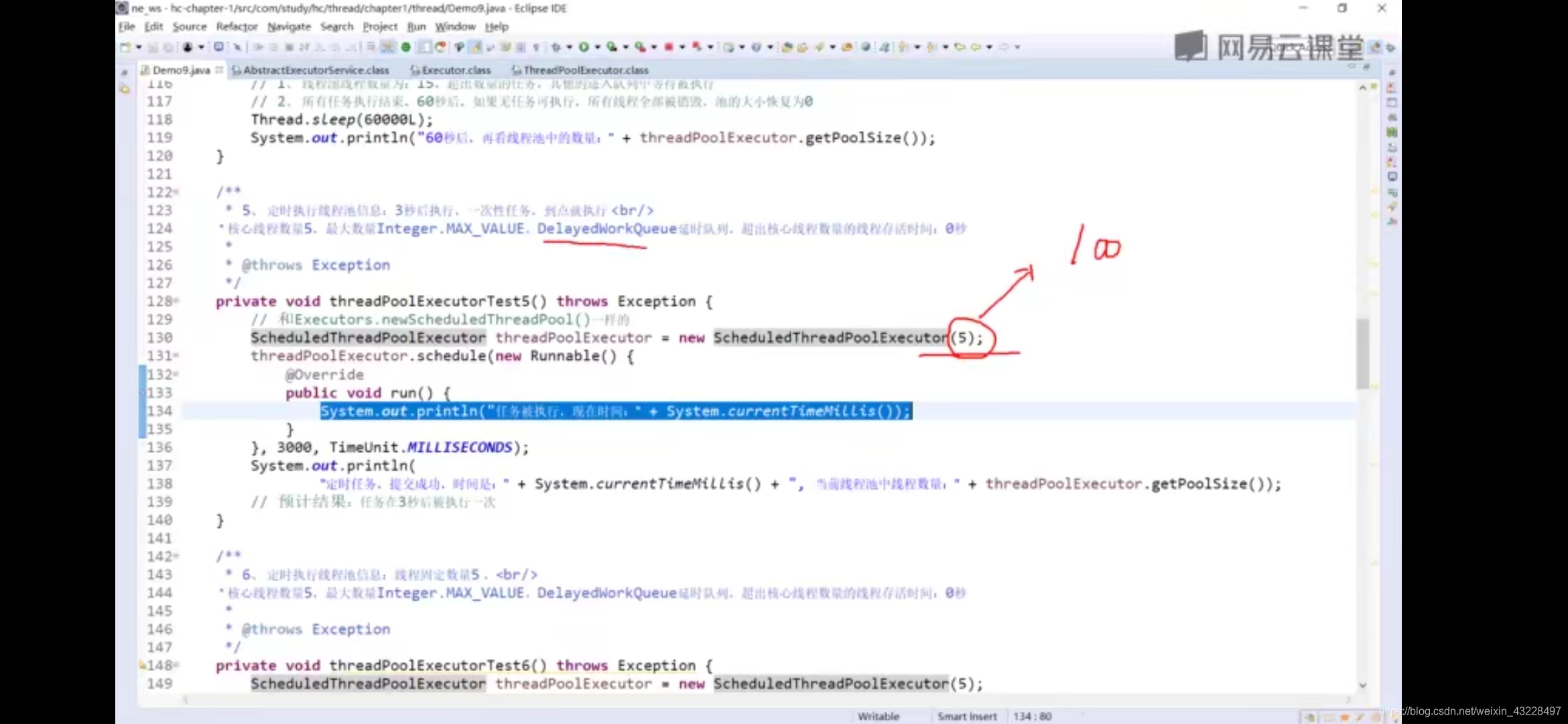This screenshot has height=724, width=1568.
Task: Click the Back navigation arrow icon
Action: click(976, 47)
